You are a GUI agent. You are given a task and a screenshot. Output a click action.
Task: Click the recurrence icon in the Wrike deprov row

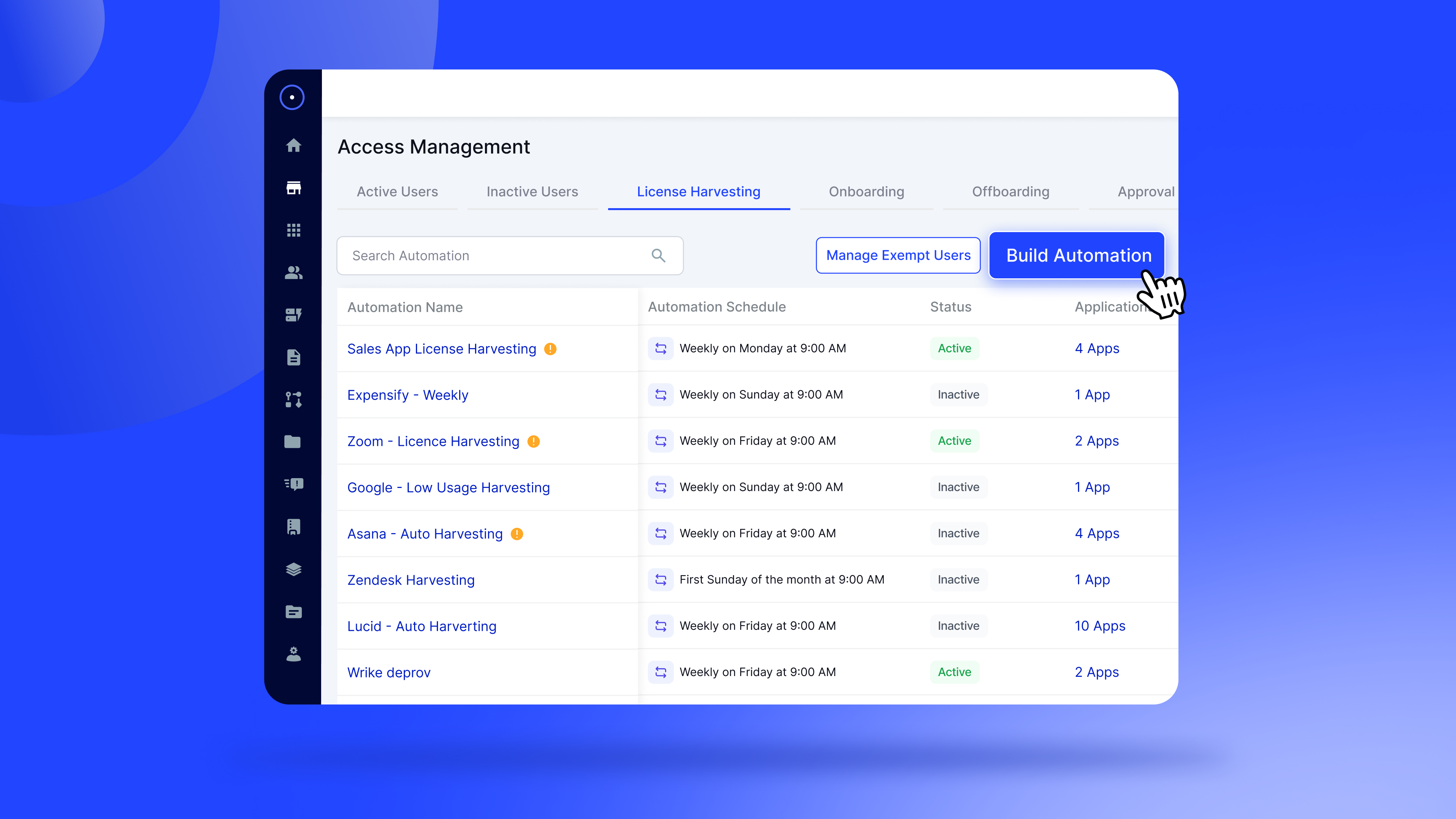tap(660, 672)
